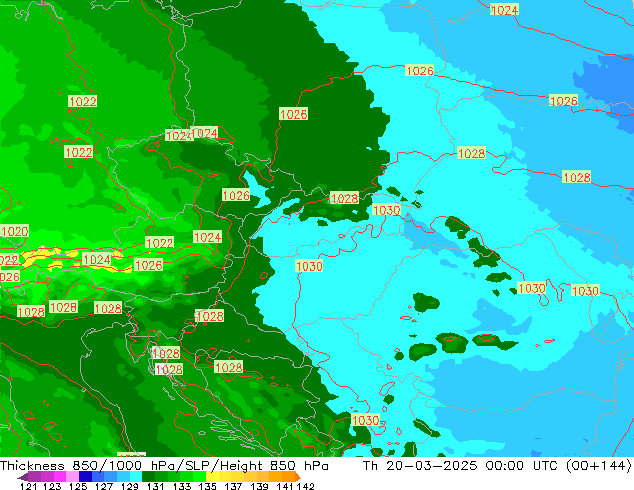Click the legend value 123

tap(52, 486)
